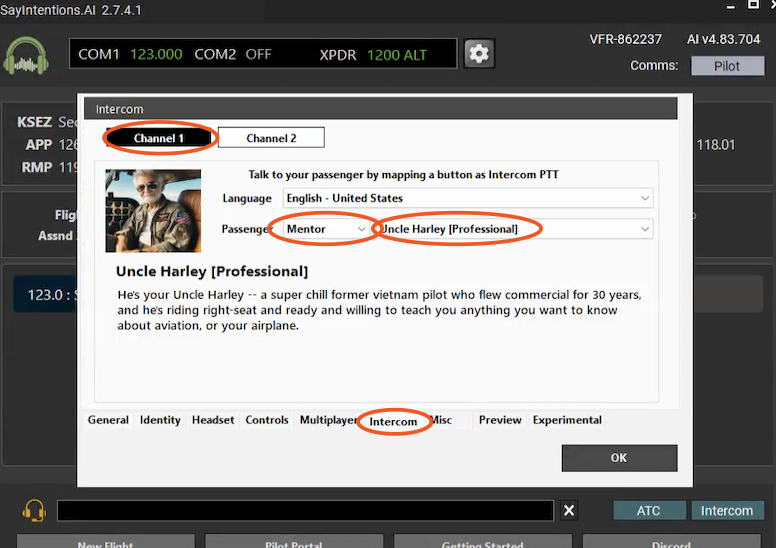Screen dimensions: 776x548
Task: Open the General tab
Action: point(108,420)
